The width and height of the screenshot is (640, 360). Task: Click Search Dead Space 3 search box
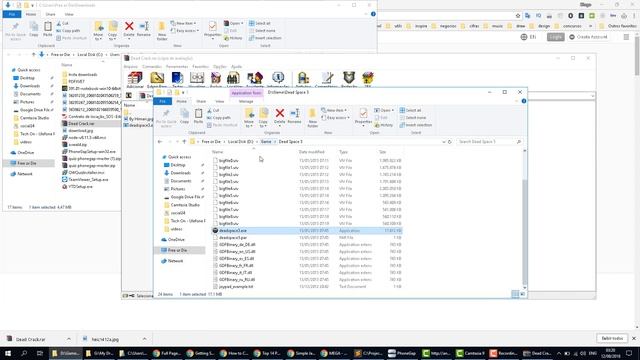pos(489,142)
